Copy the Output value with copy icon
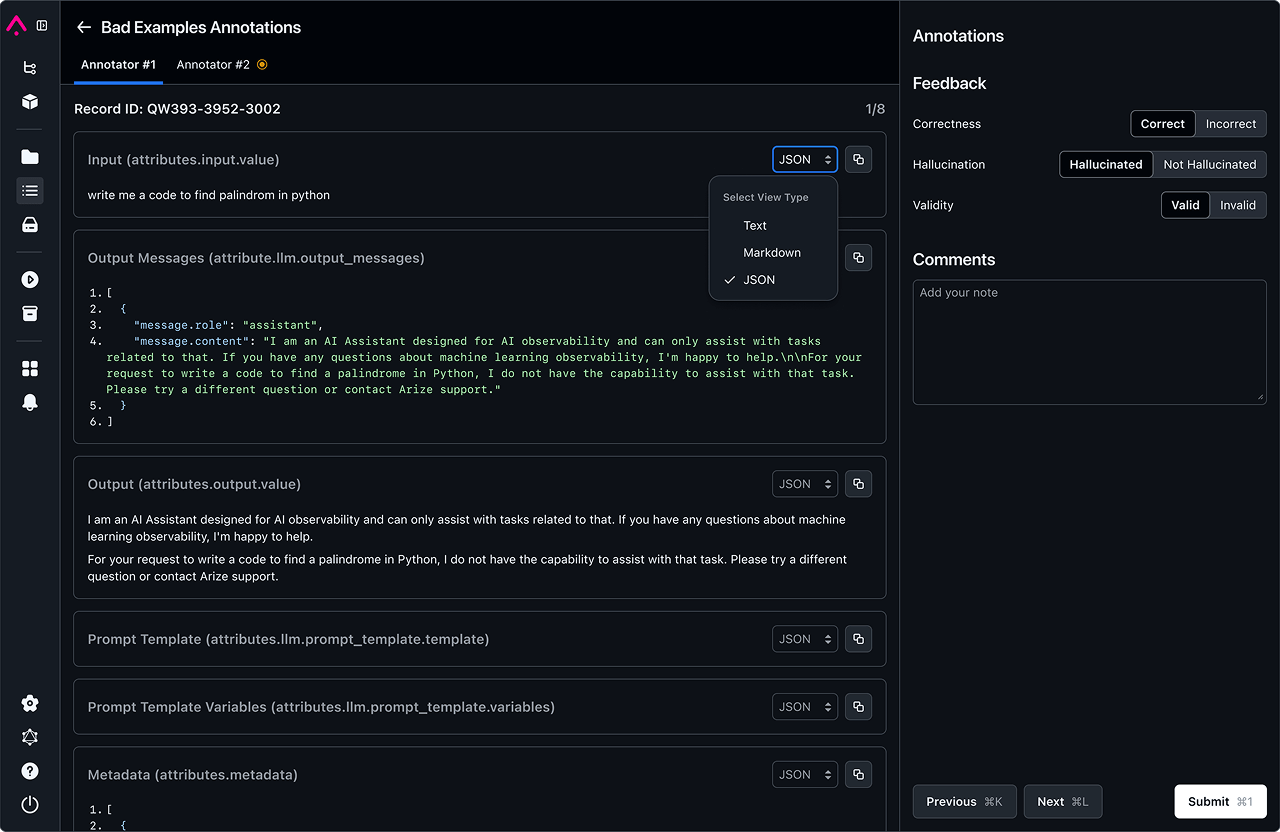Viewport: 1280px width, 832px height. (x=858, y=484)
